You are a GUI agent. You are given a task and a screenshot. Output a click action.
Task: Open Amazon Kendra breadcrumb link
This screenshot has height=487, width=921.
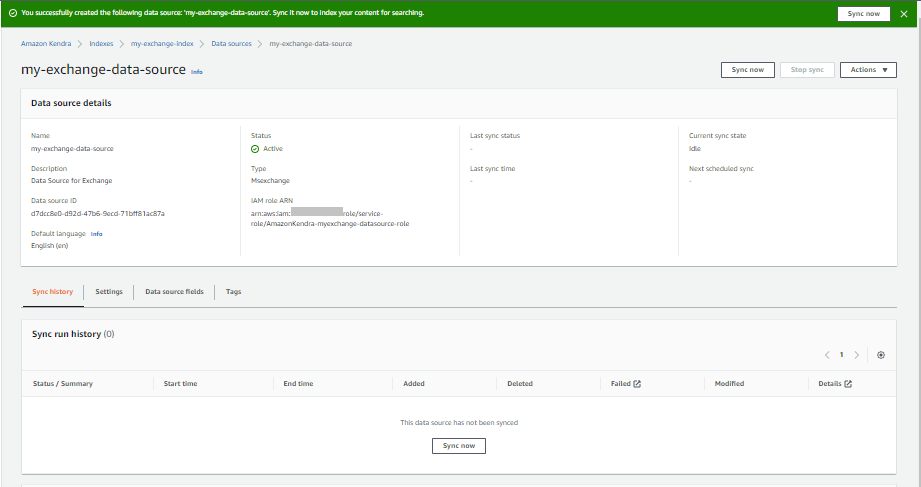pos(46,44)
